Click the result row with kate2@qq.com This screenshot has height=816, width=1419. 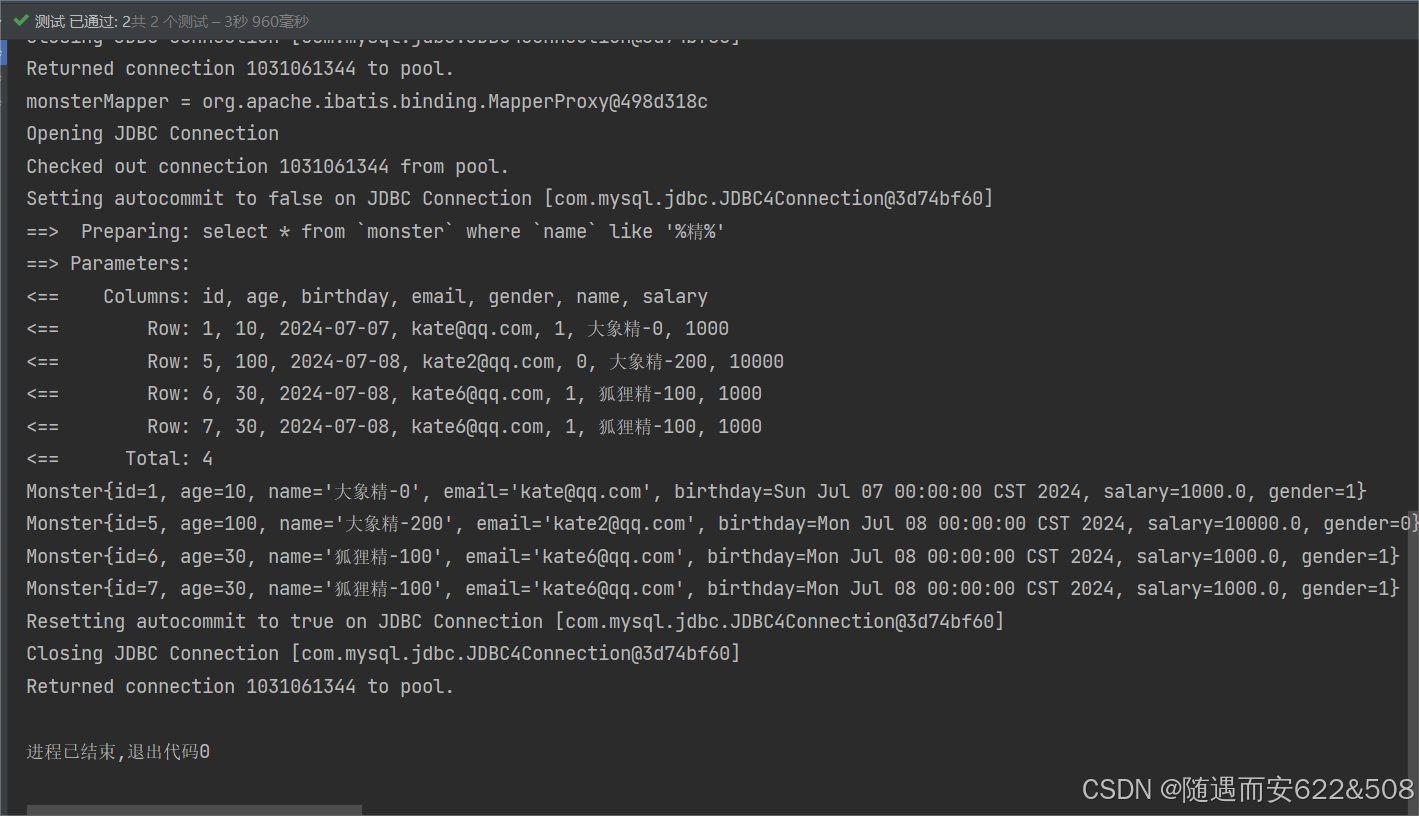pyautogui.click(x=405, y=361)
